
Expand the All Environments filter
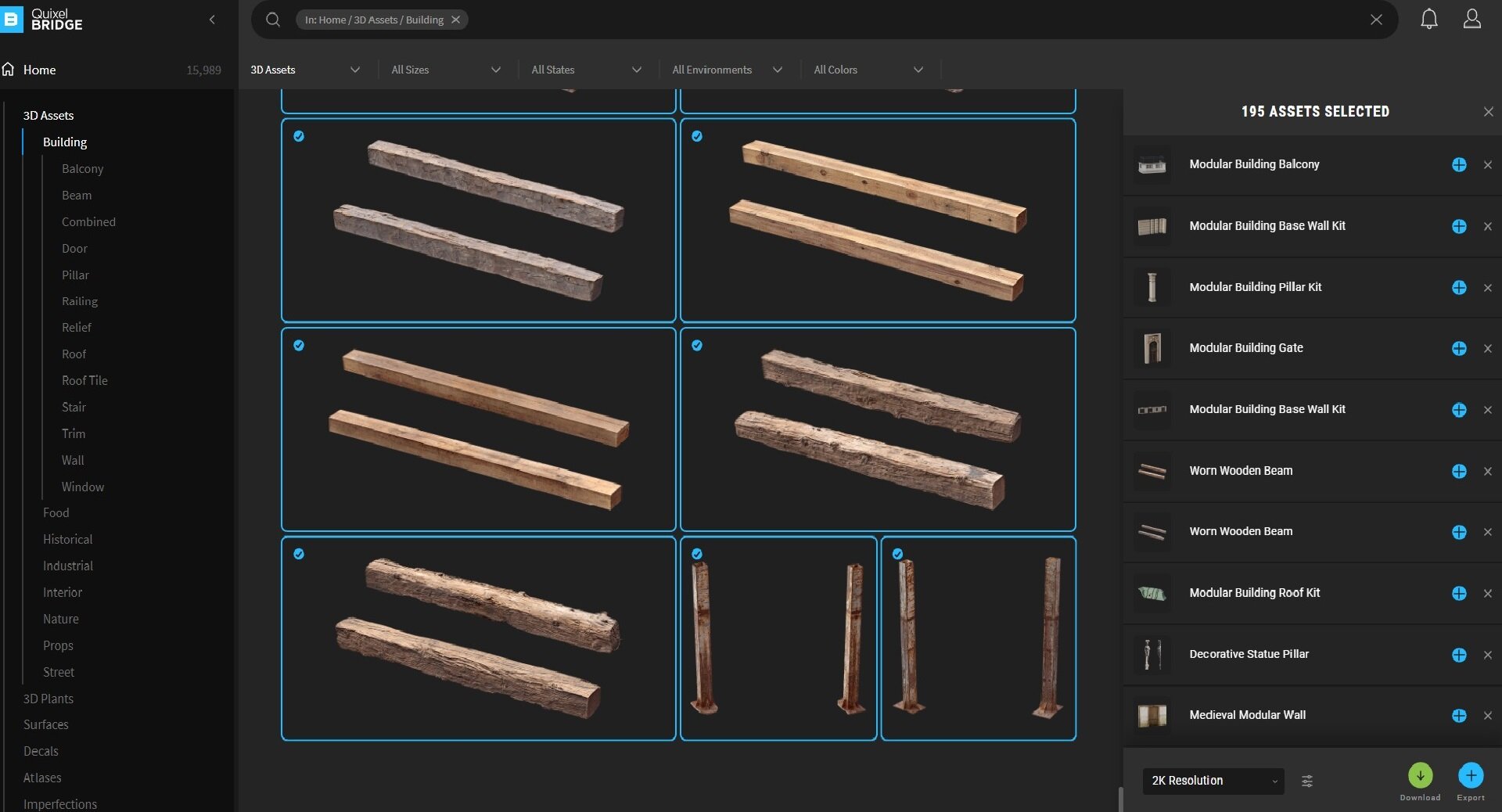click(727, 70)
